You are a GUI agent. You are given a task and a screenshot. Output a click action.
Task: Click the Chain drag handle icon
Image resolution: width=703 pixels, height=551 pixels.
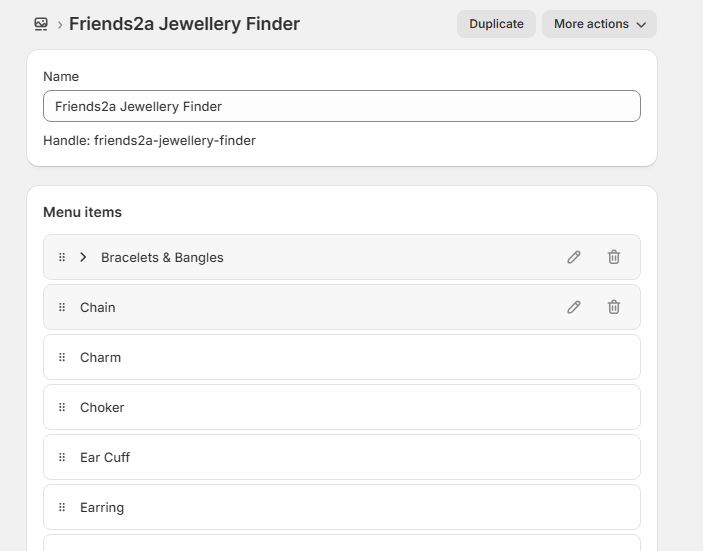pyautogui.click(x=62, y=307)
